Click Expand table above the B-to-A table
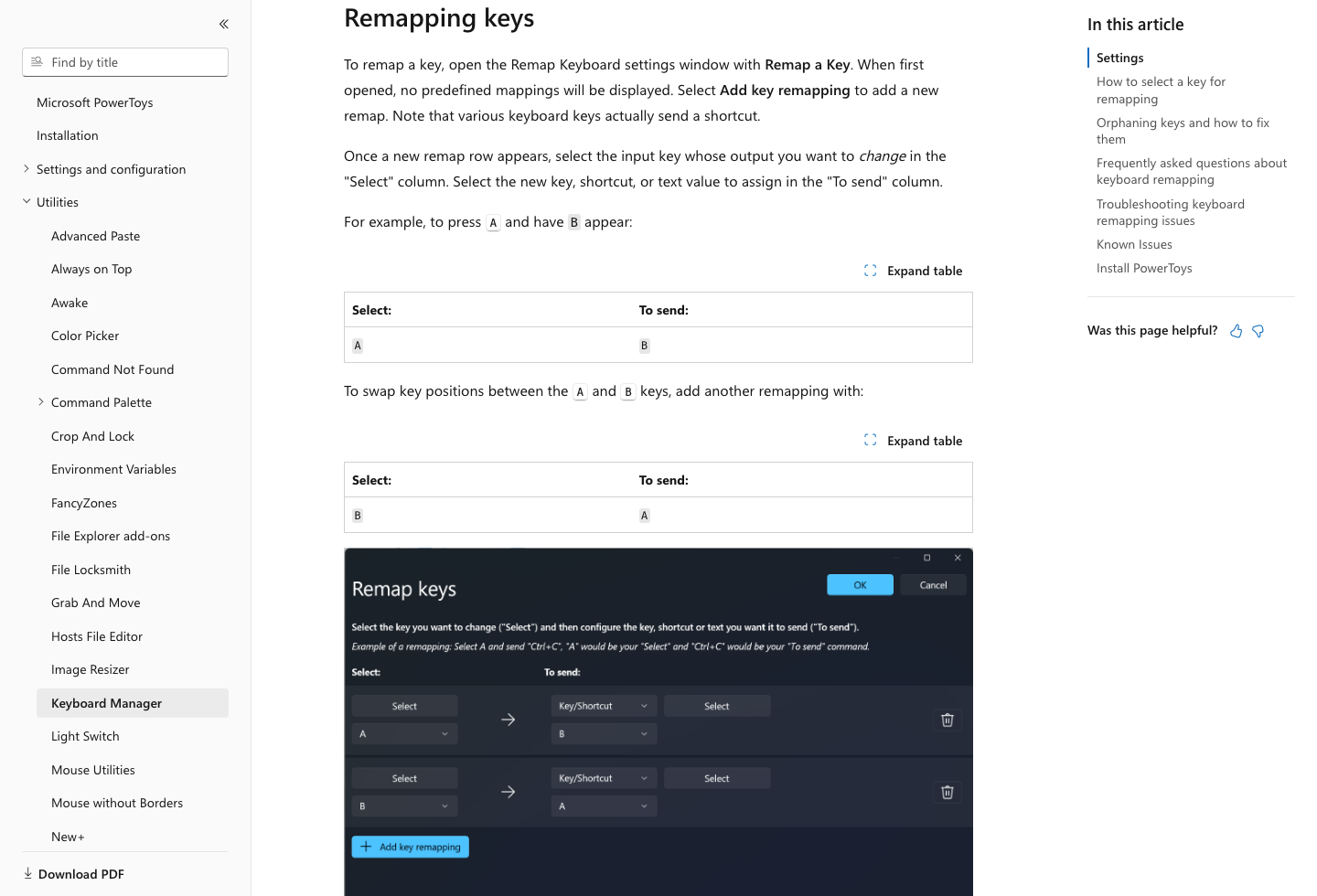1317x896 pixels. (x=913, y=441)
